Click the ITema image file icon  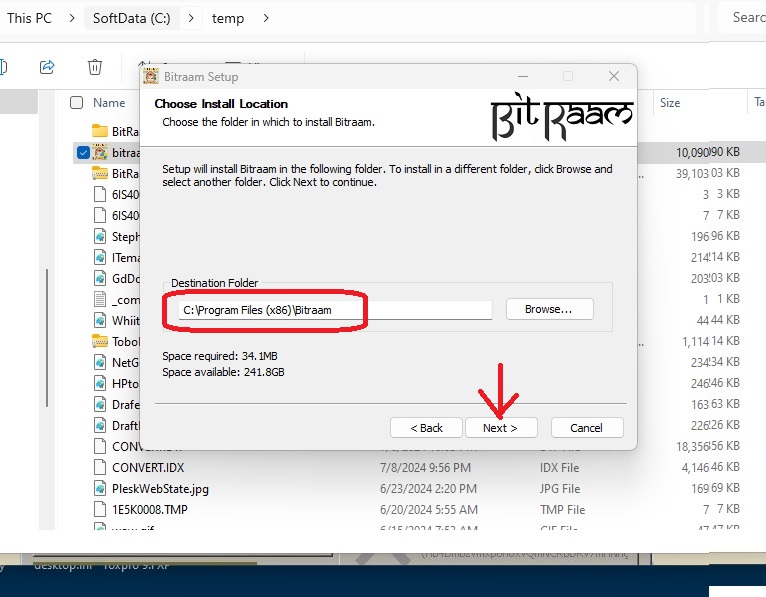pos(100,257)
